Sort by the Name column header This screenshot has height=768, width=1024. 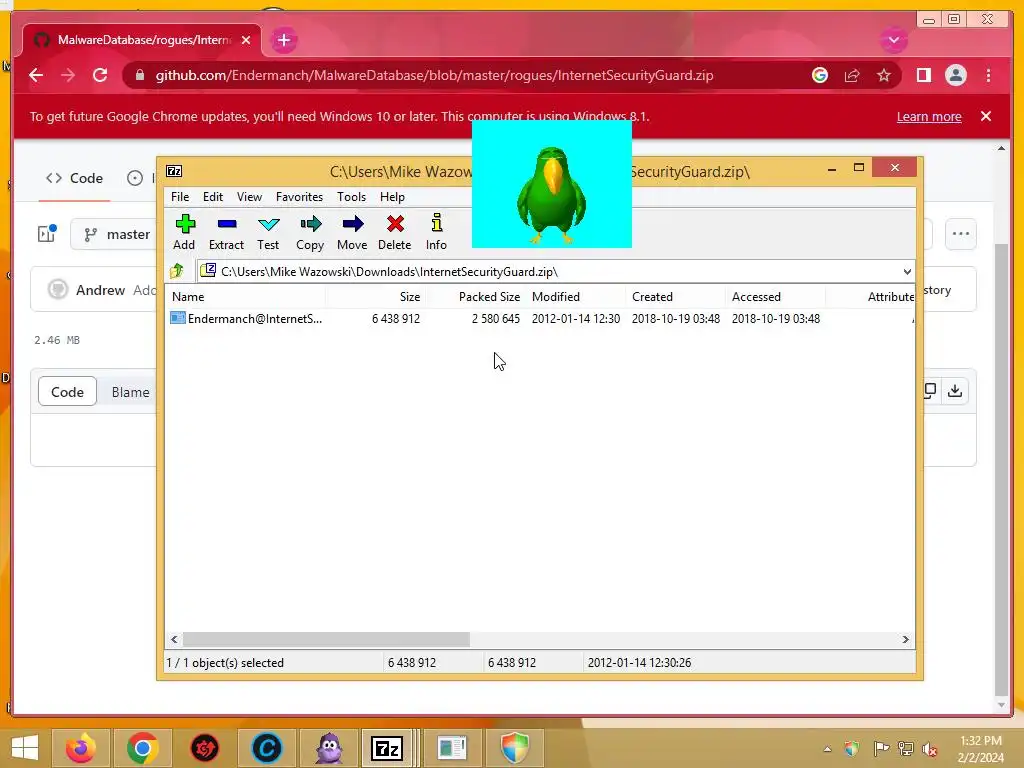tap(246, 296)
